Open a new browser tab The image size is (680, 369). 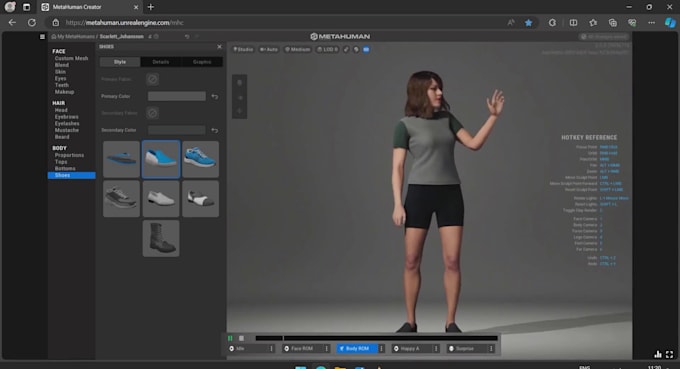[x=150, y=7]
